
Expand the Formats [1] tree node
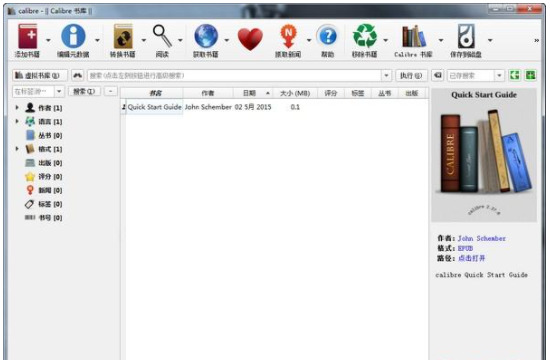pos(17,149)
